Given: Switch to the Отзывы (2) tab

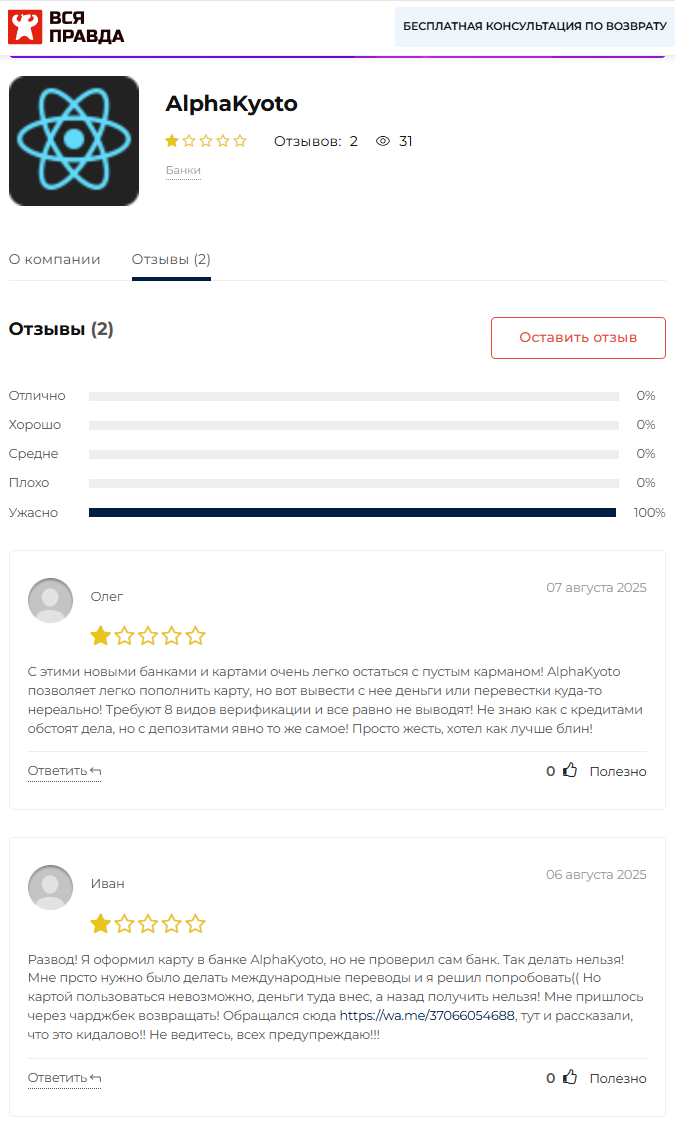Looking at the screenshot, I should (171, 259).
